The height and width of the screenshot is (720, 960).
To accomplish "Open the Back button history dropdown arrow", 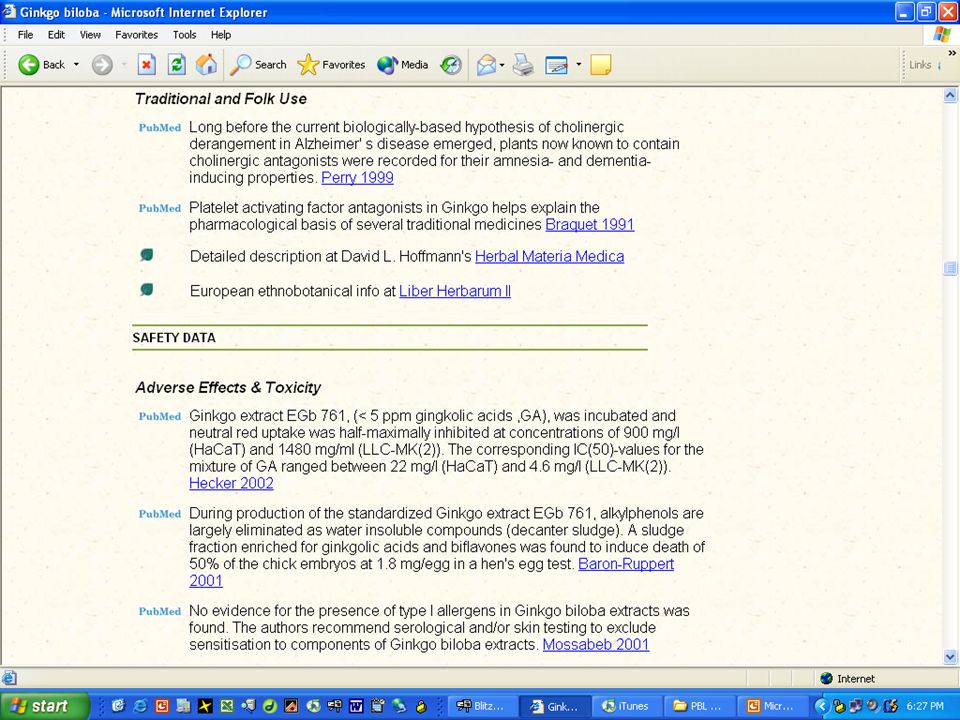I will pos(77,64).
